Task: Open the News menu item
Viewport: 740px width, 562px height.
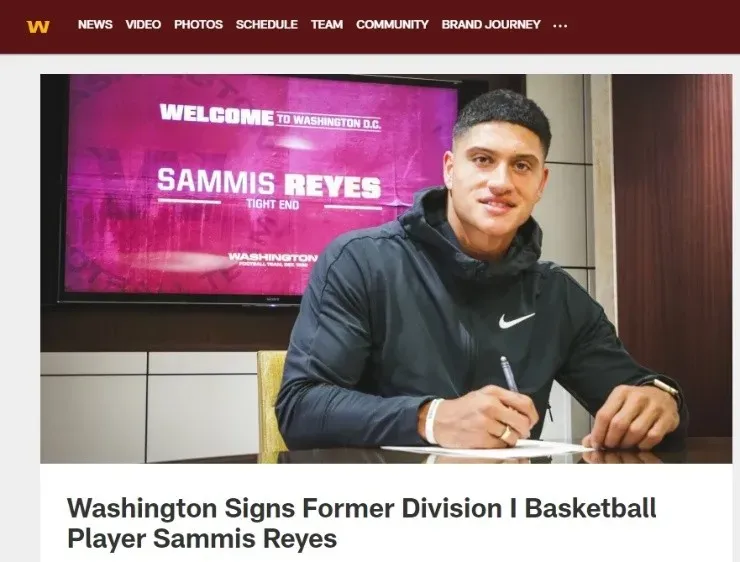Action: pos(95,25)
